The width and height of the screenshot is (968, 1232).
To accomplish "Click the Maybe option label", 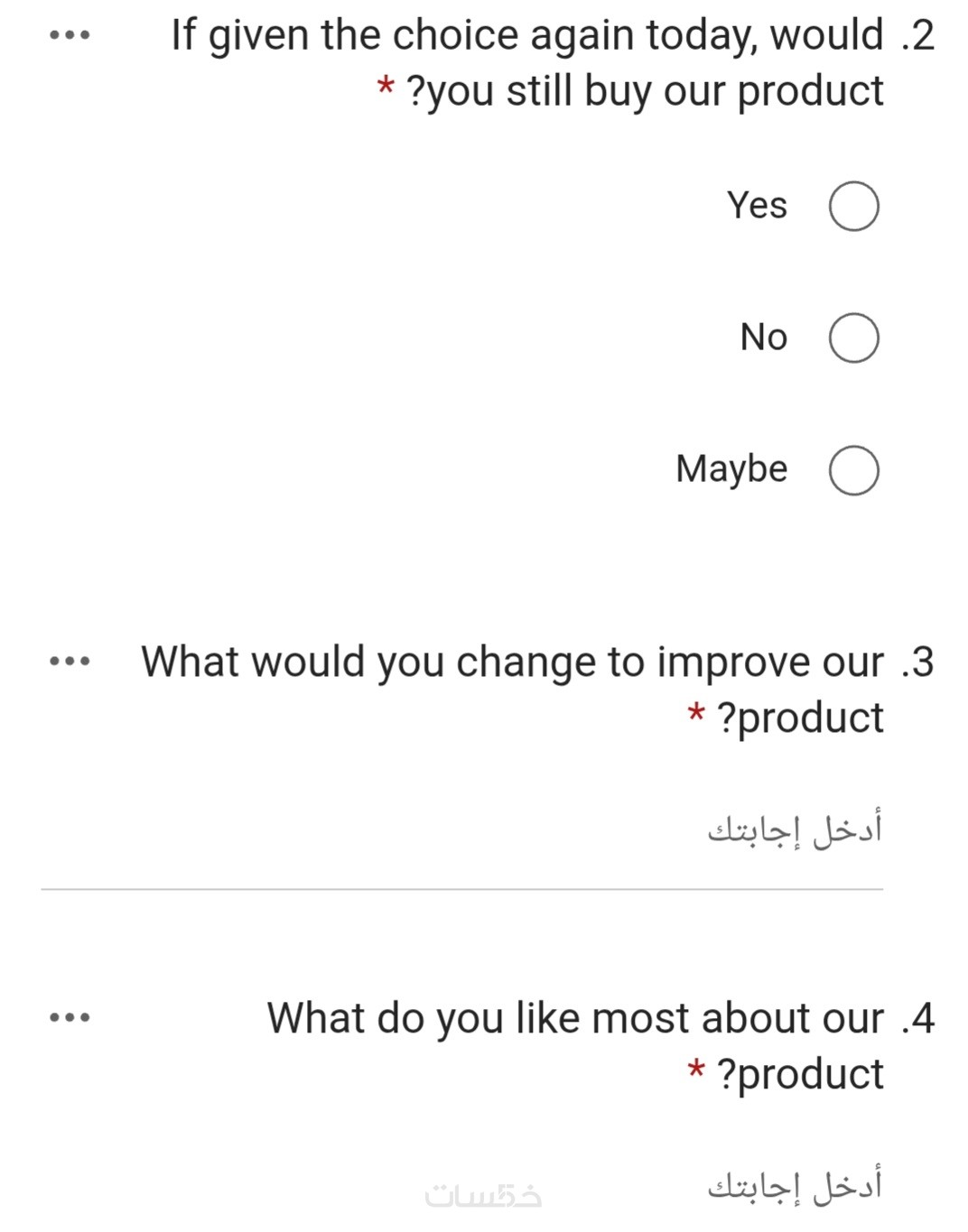I will (731, 469).
